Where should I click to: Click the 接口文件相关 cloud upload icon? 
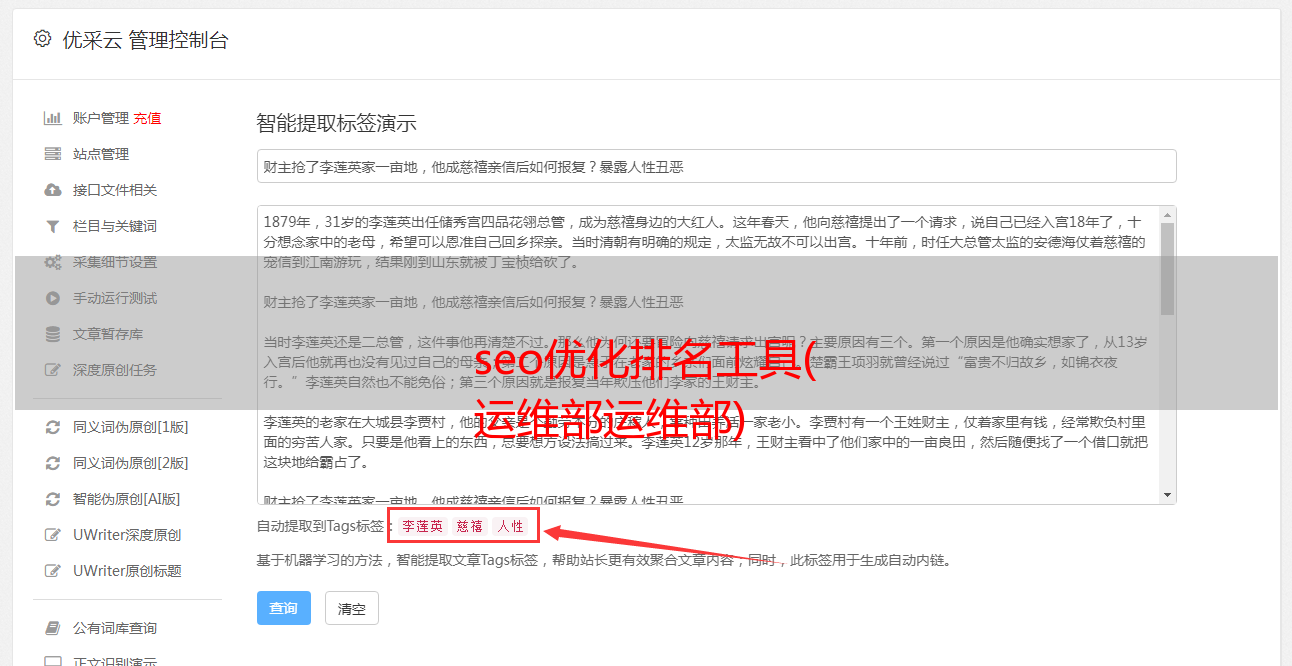[53, 190]
